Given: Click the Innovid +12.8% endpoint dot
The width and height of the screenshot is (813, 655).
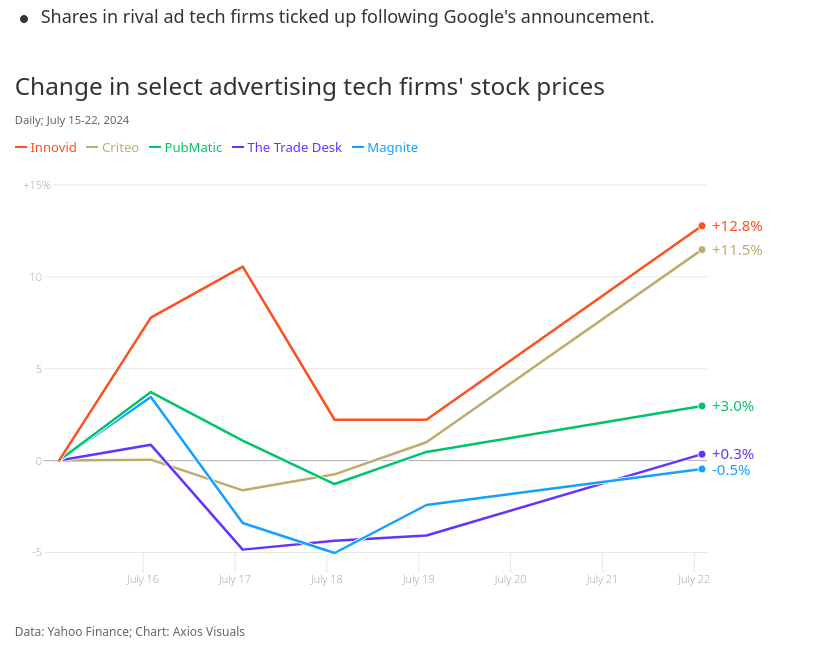Looking at the screenshot, I should pyautogui.click(x=702, y=226).
